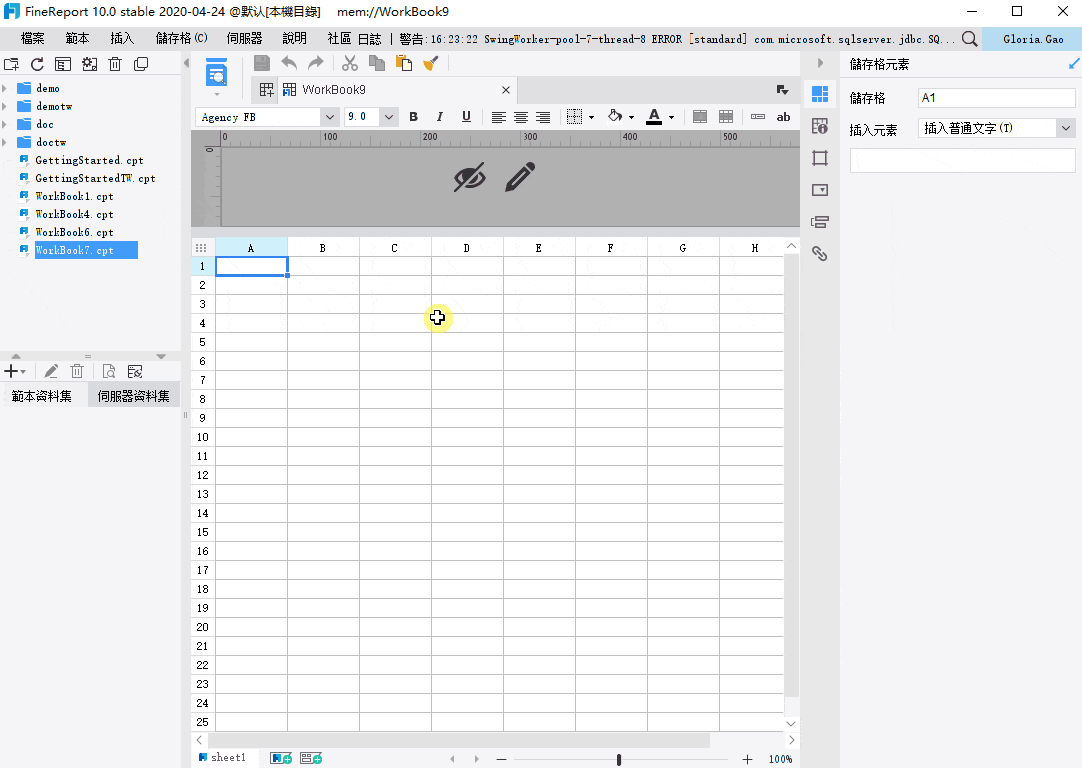This screenshot has width=1082, height=768.
Task: Open the border style dropdown arrow
Action: click(591, 117)
